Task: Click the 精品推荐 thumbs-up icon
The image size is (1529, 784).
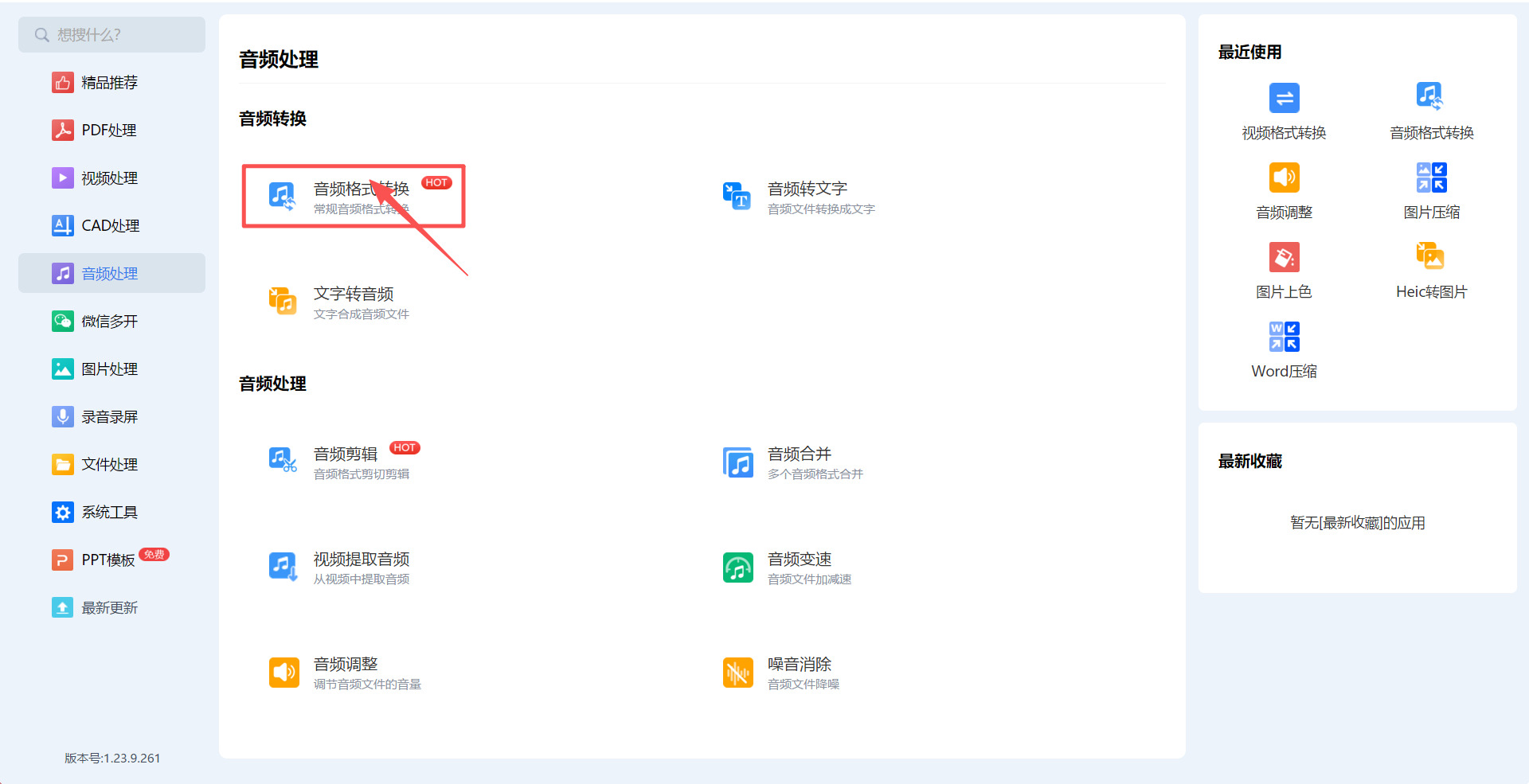Action: tap(63, 83)
